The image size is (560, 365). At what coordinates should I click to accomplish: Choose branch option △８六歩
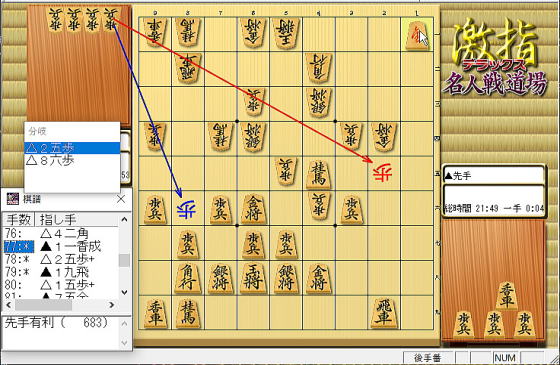(72, 161)
